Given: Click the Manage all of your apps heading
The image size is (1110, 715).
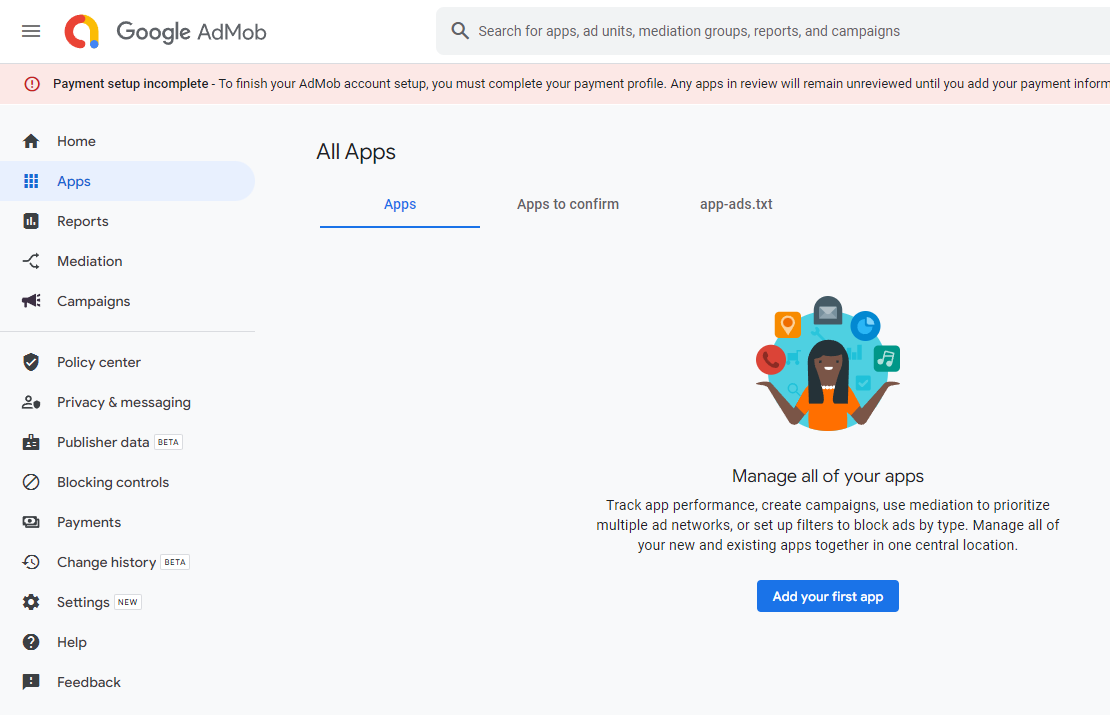Looking at the screenshot, I should (828, 476).
